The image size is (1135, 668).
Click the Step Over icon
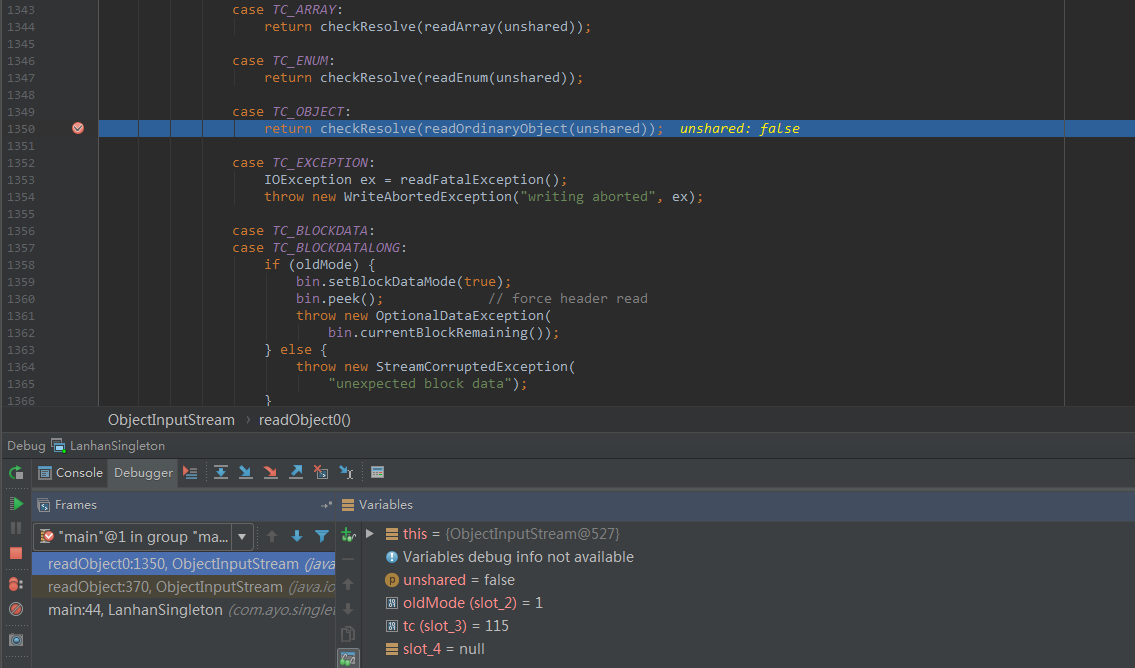(x=221, y=473)
